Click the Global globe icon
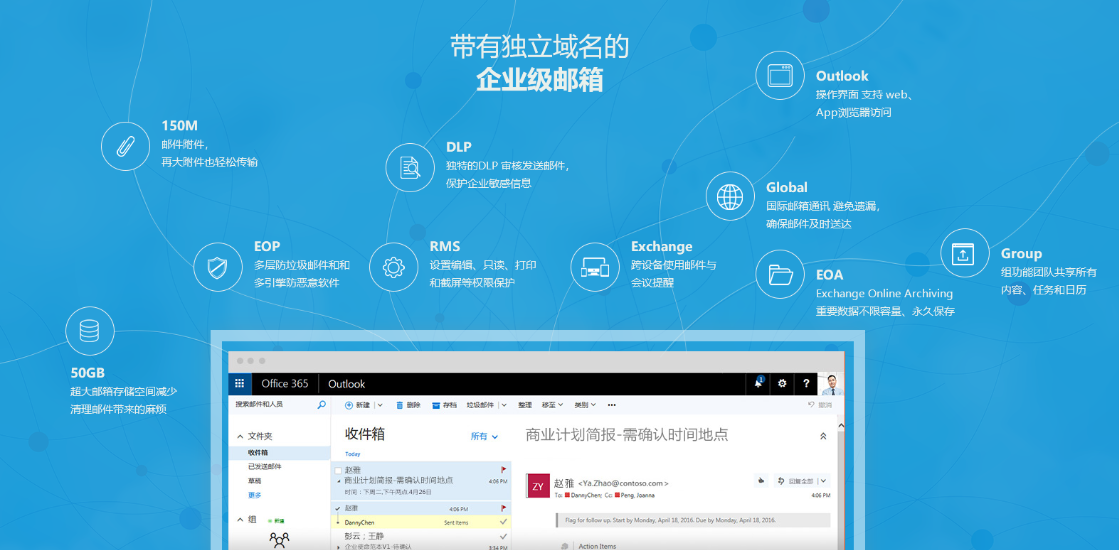Screen dimensions: 1119x550 click(729, 195)
